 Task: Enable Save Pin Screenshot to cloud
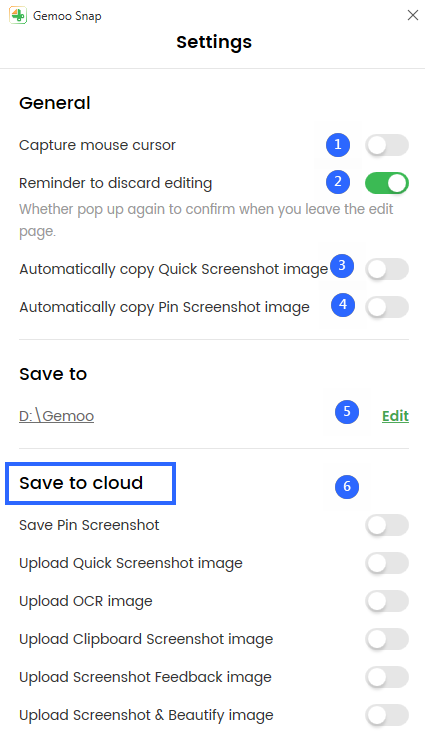(387, 525)
